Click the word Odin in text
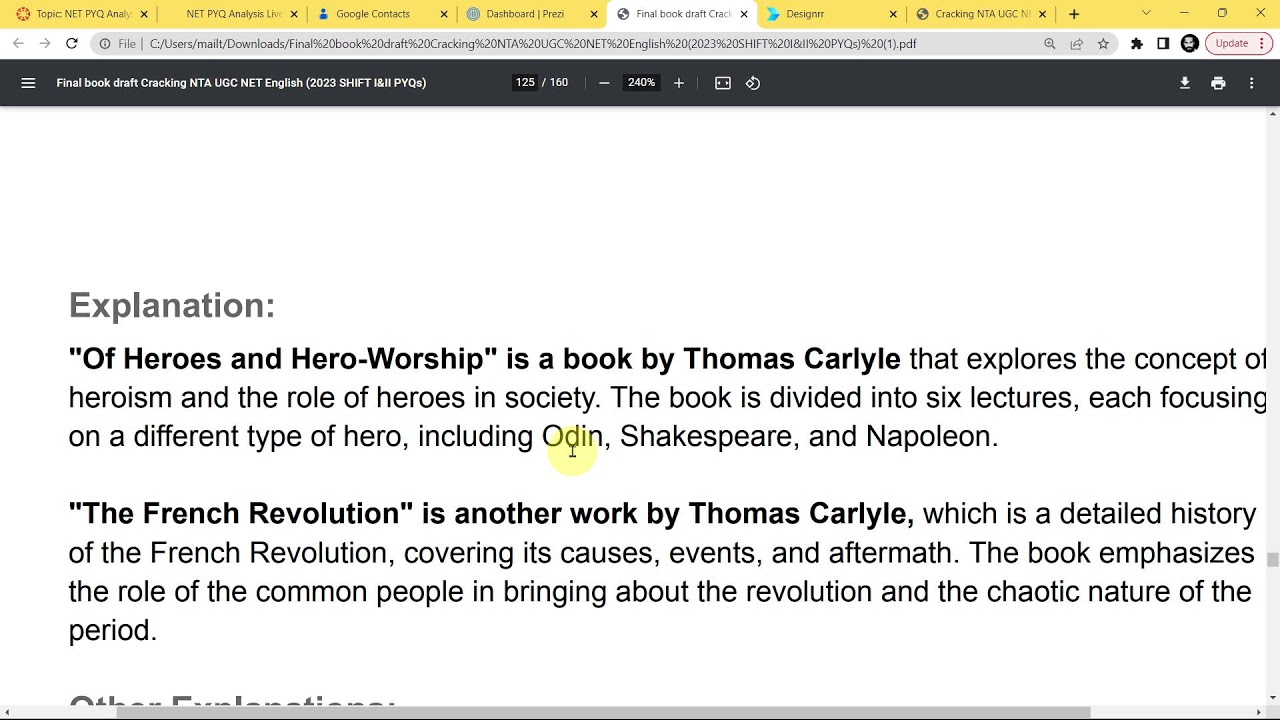The image size is (1280, 720). 572,436
